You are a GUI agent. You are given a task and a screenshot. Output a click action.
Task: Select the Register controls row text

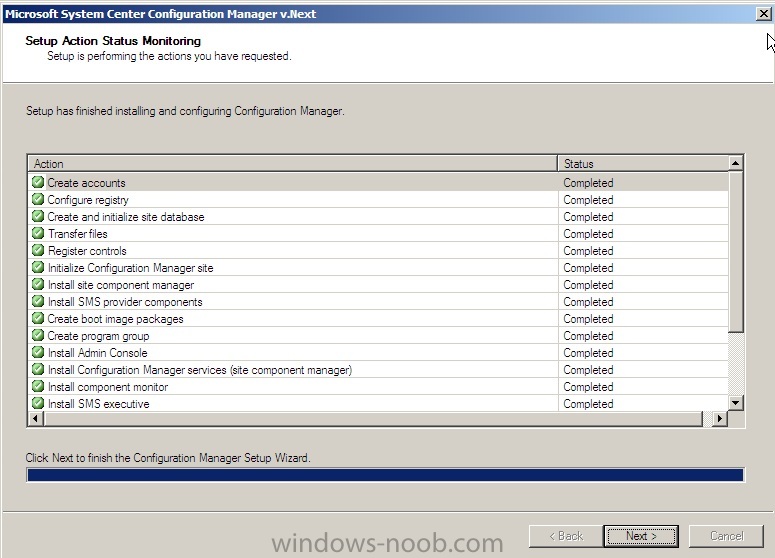(x=87, y=251)
